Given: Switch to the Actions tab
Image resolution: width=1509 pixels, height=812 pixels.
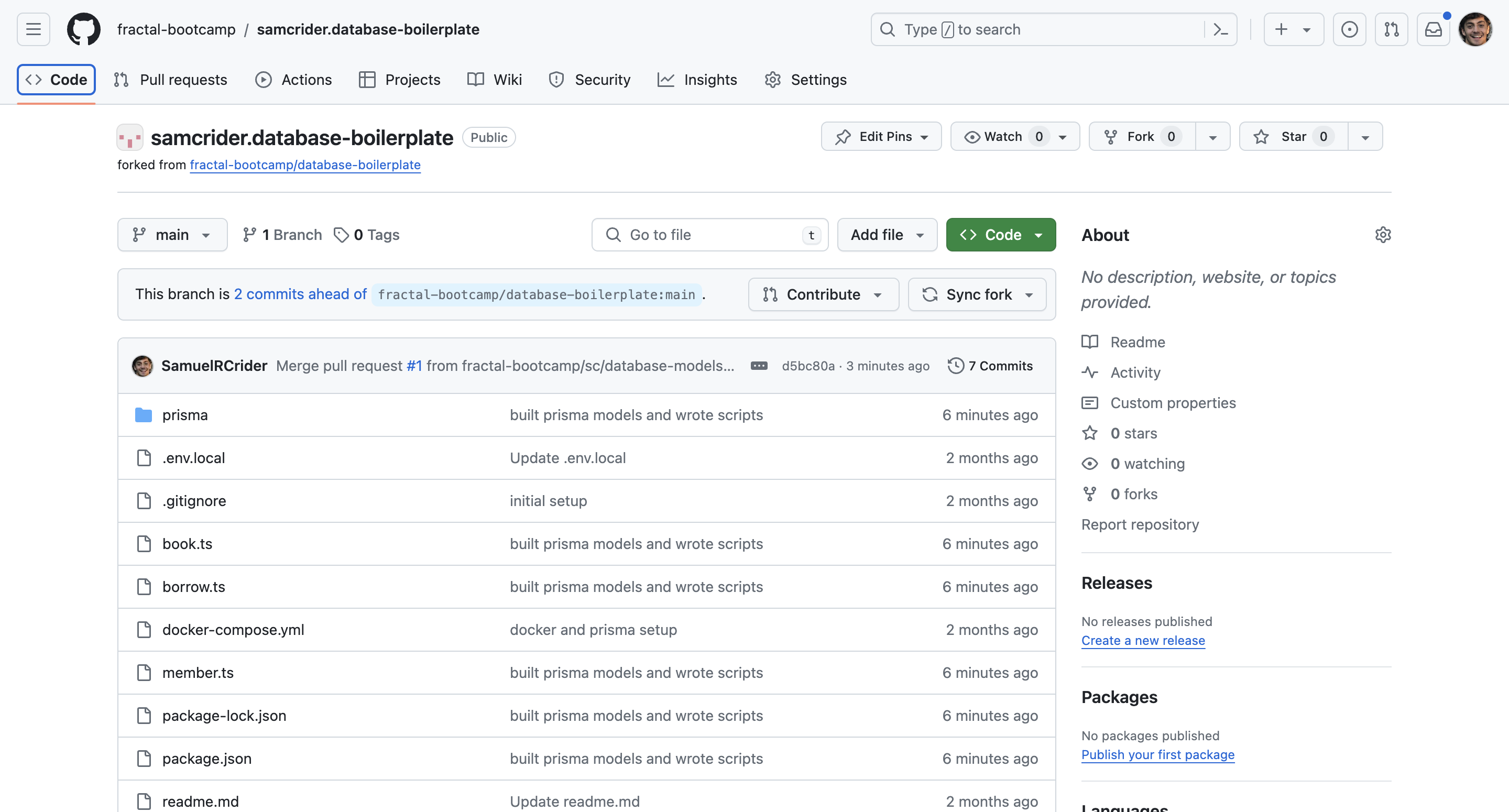Looking at the screenshot, I should pyautogui.click(x=293, y=80).
